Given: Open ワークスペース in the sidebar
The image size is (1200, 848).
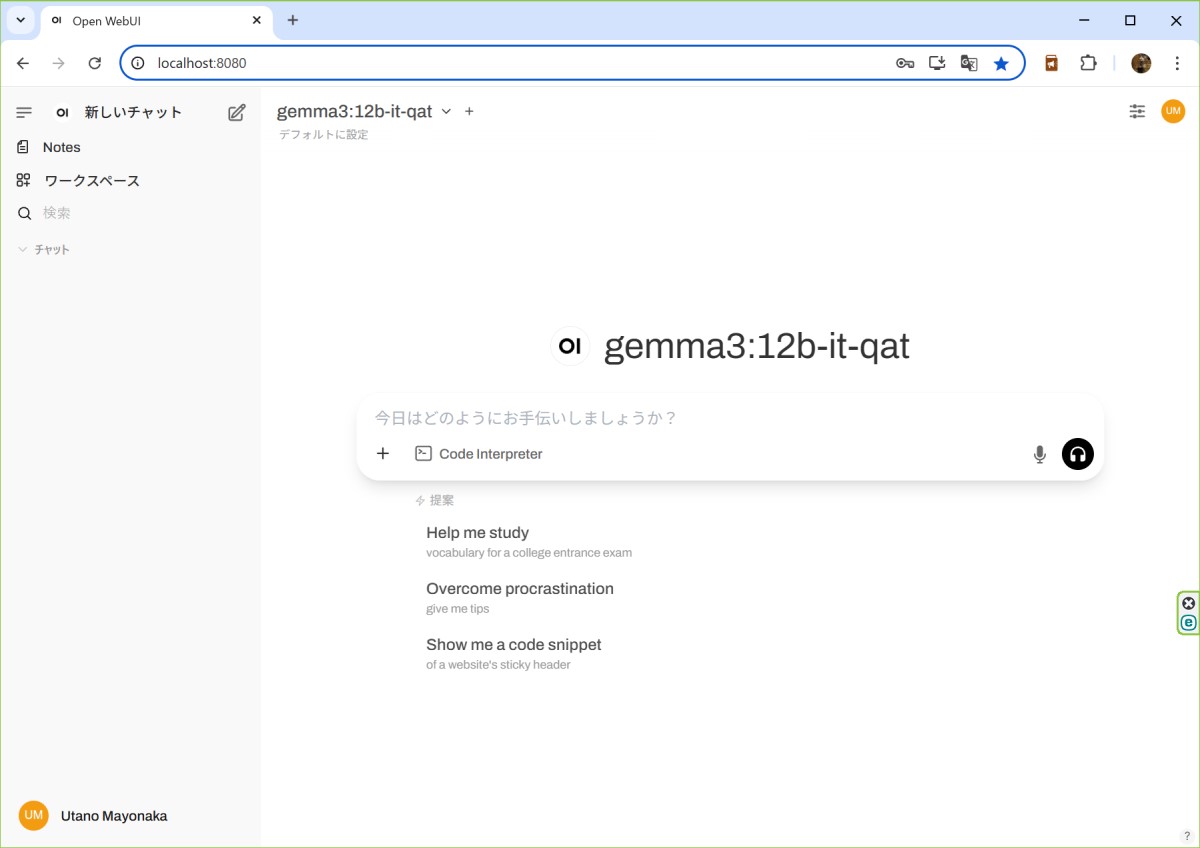Looking at the screenshot, I should [x=91, y=181].
